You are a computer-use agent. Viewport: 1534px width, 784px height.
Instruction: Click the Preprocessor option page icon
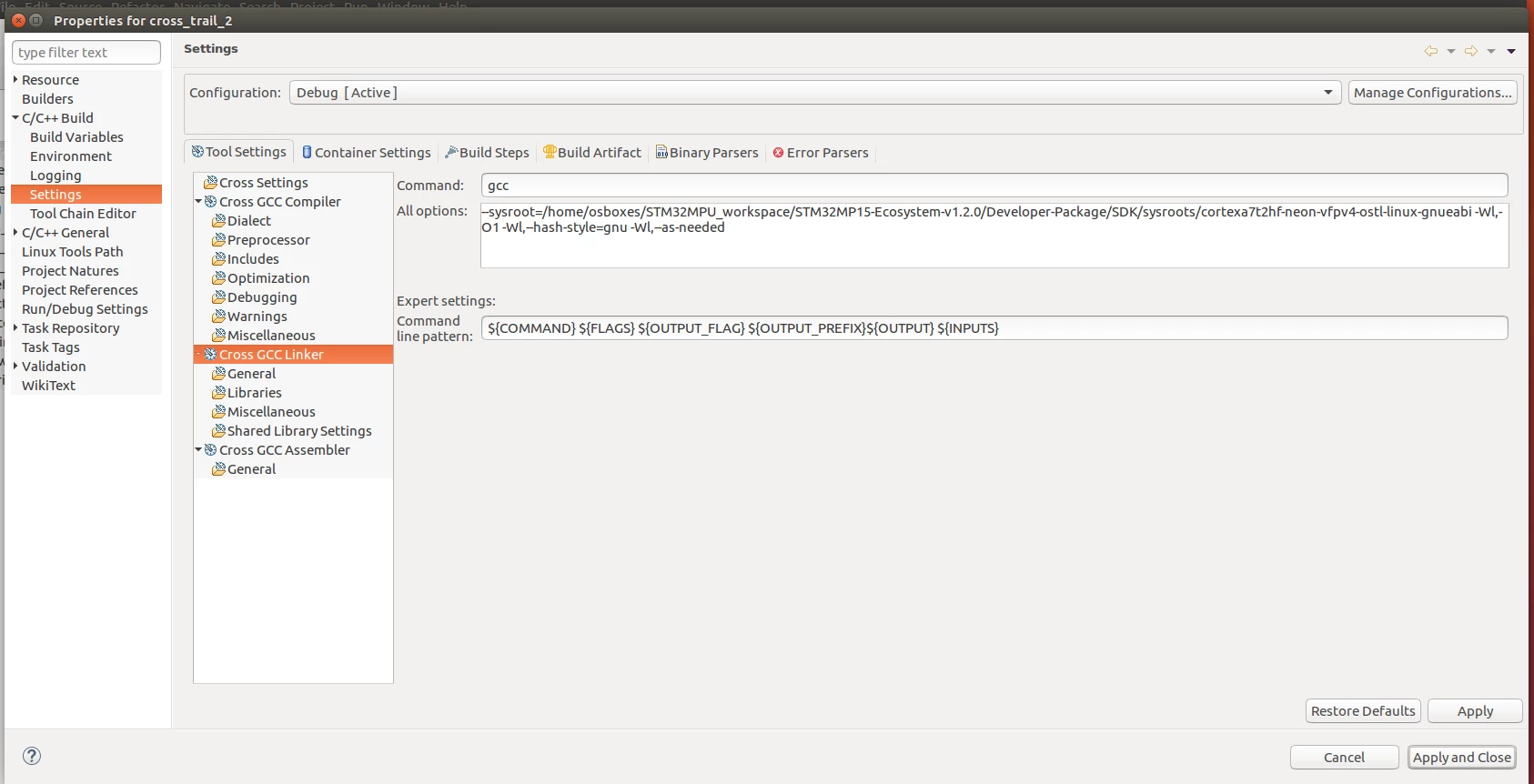coord(218,240)
